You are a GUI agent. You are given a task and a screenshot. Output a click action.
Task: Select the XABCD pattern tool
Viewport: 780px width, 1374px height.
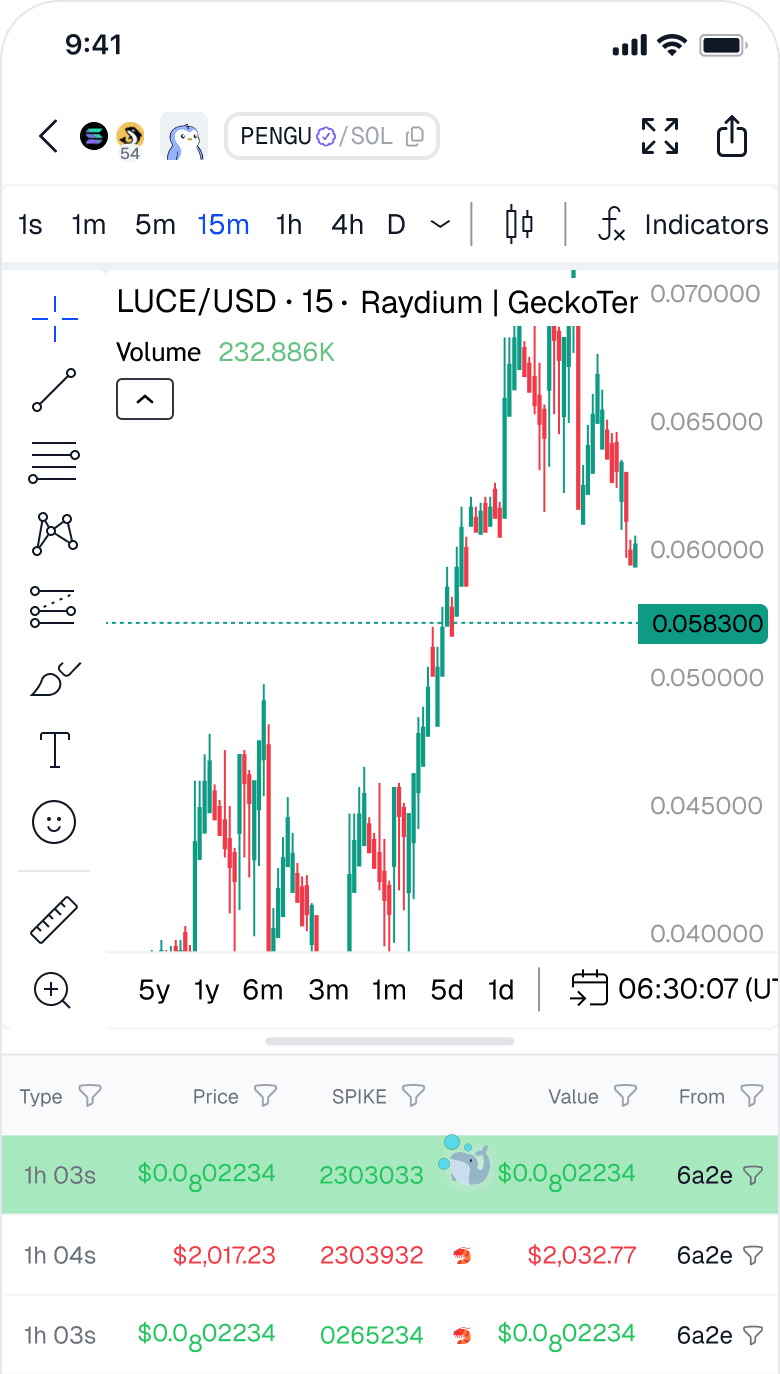tap(54, 534)
